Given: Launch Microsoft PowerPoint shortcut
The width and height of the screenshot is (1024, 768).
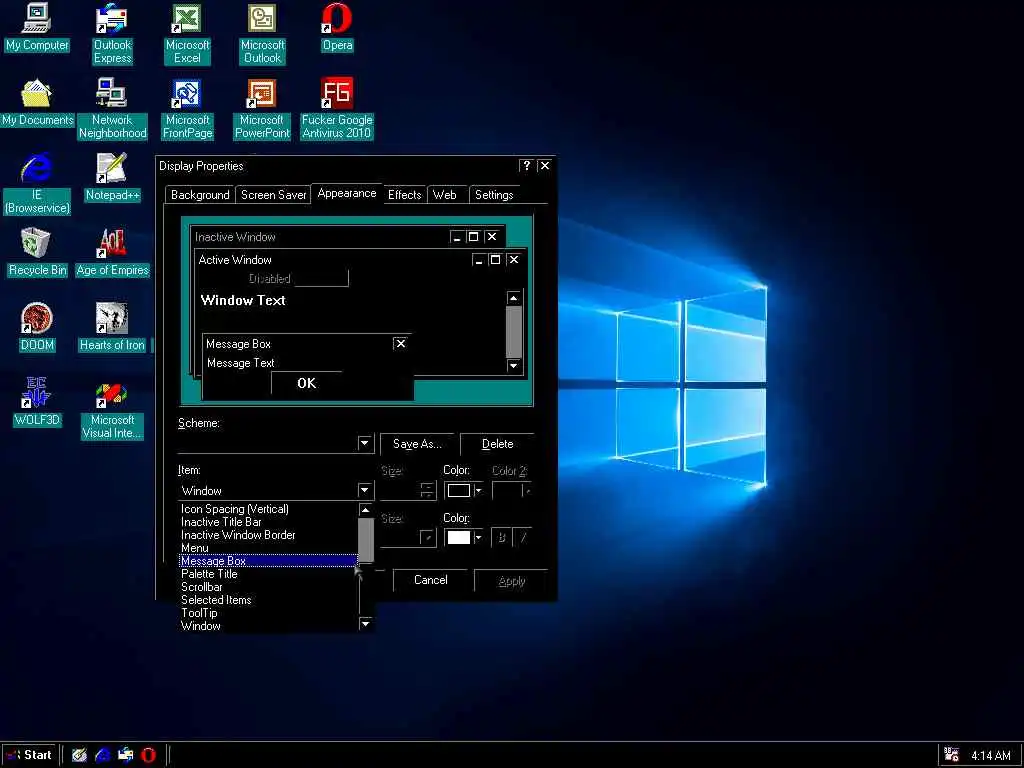Looking at the screenshot, I should coord(262,108).
